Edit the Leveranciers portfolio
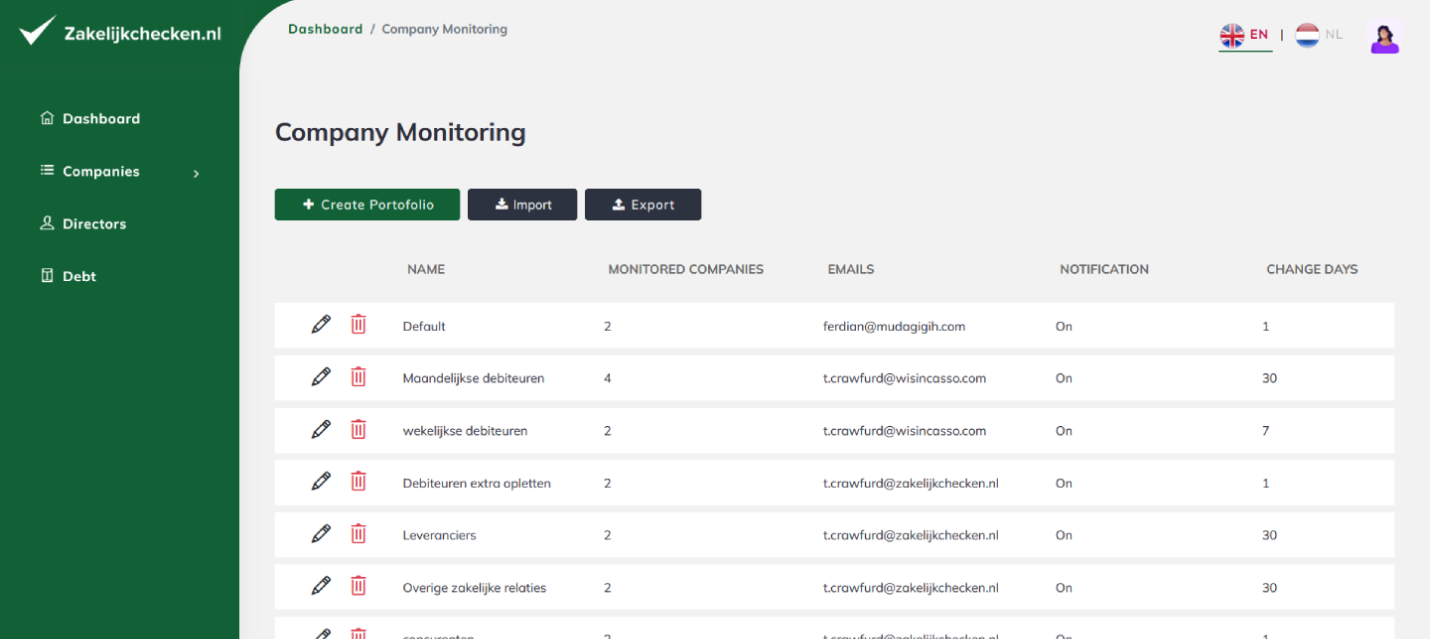 point(321,533)
